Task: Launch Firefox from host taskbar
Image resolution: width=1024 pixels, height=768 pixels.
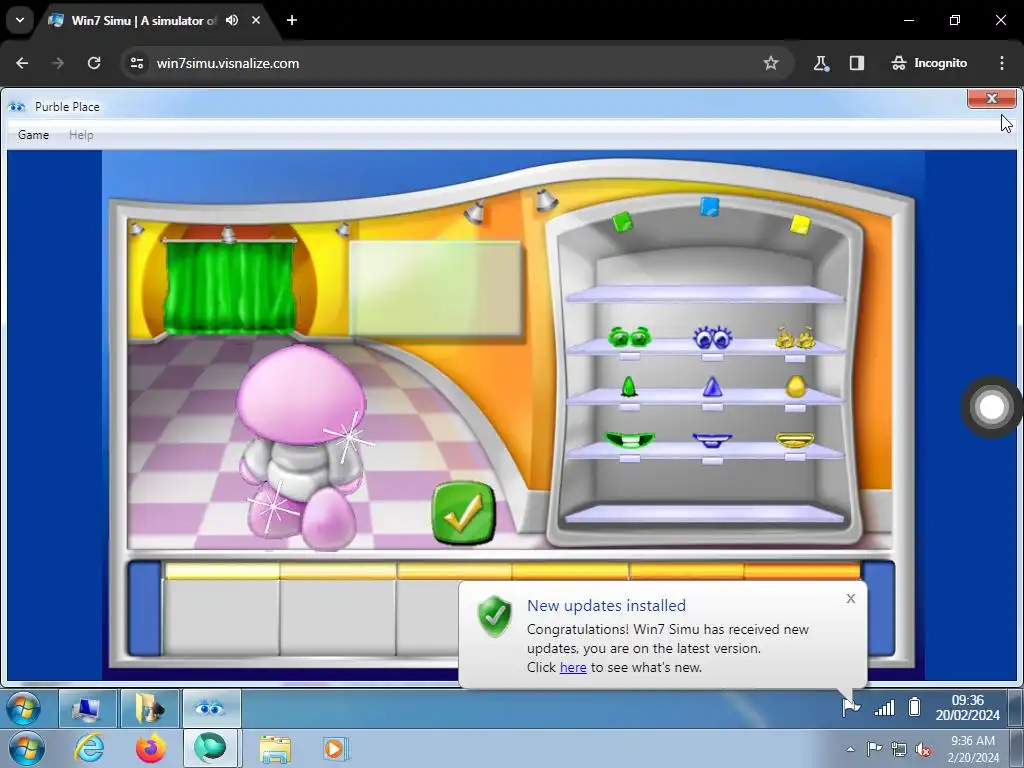Action: (151, 748)
